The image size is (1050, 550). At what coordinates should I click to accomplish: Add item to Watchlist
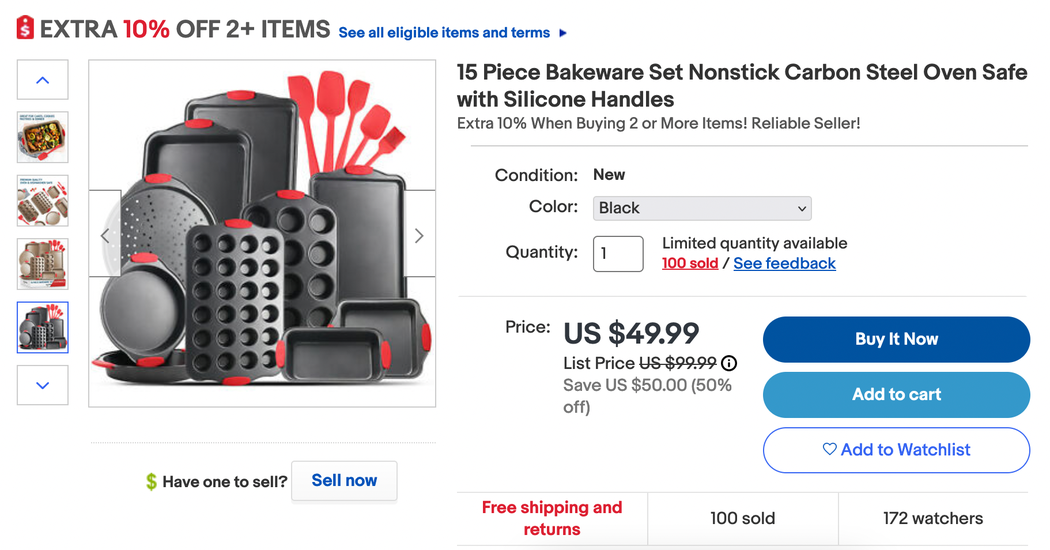point(896,450)
